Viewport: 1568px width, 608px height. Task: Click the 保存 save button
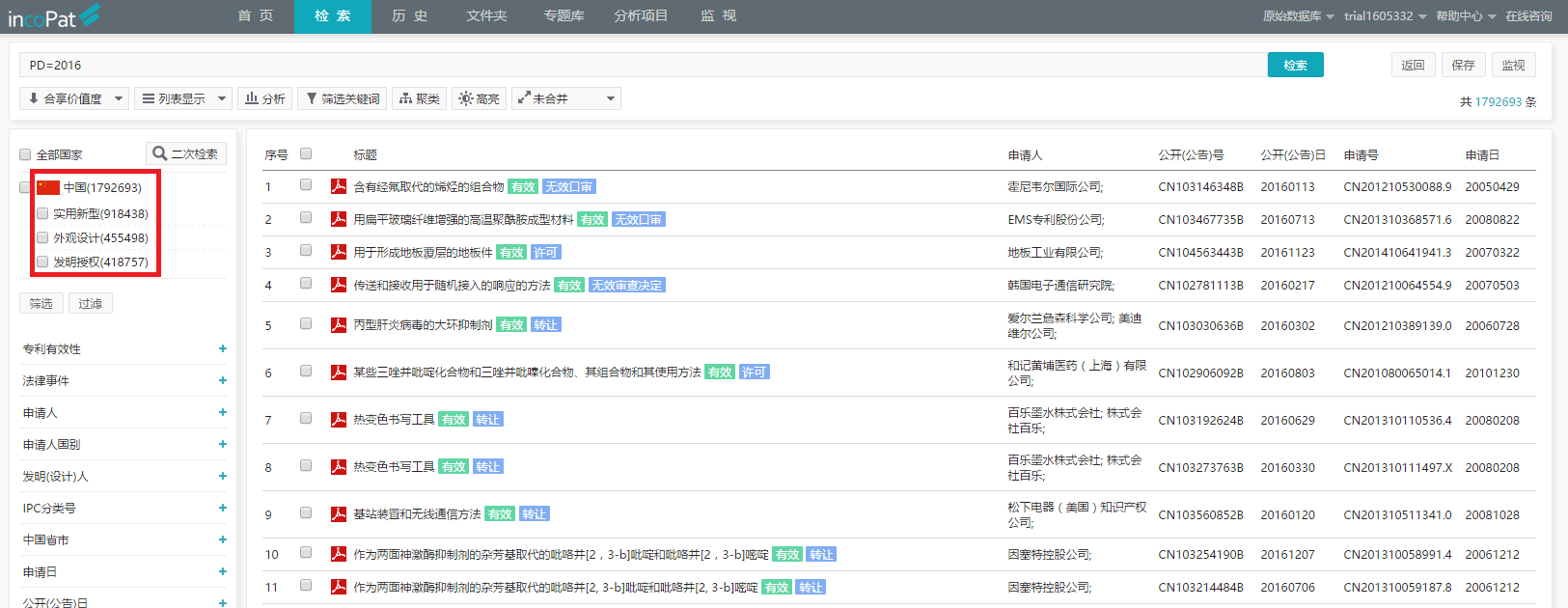click(x=1463, y=65)
